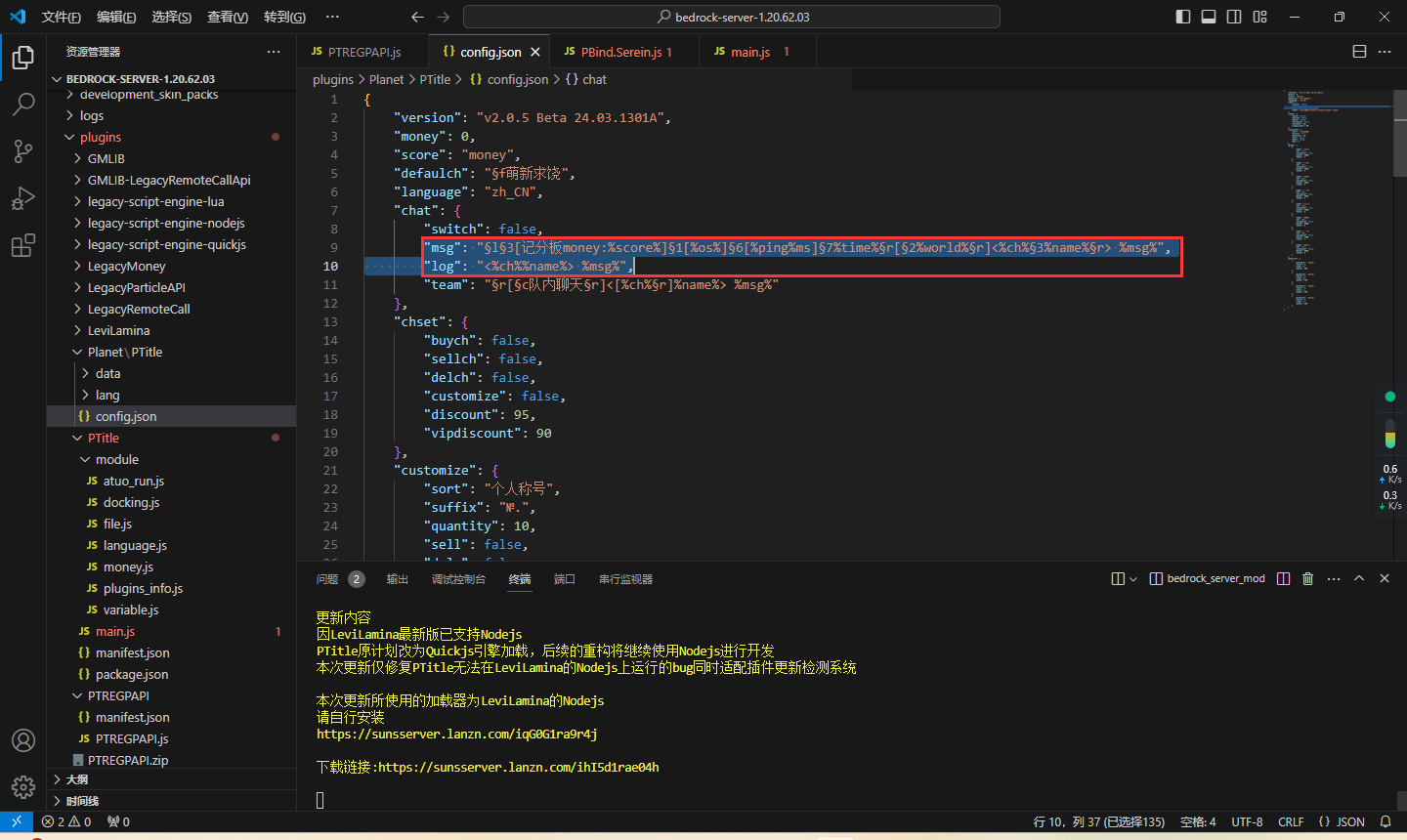Screen dimensions: 1407x840
Task: Expand the LeviLamina folder
Action: tap(171, 330)
